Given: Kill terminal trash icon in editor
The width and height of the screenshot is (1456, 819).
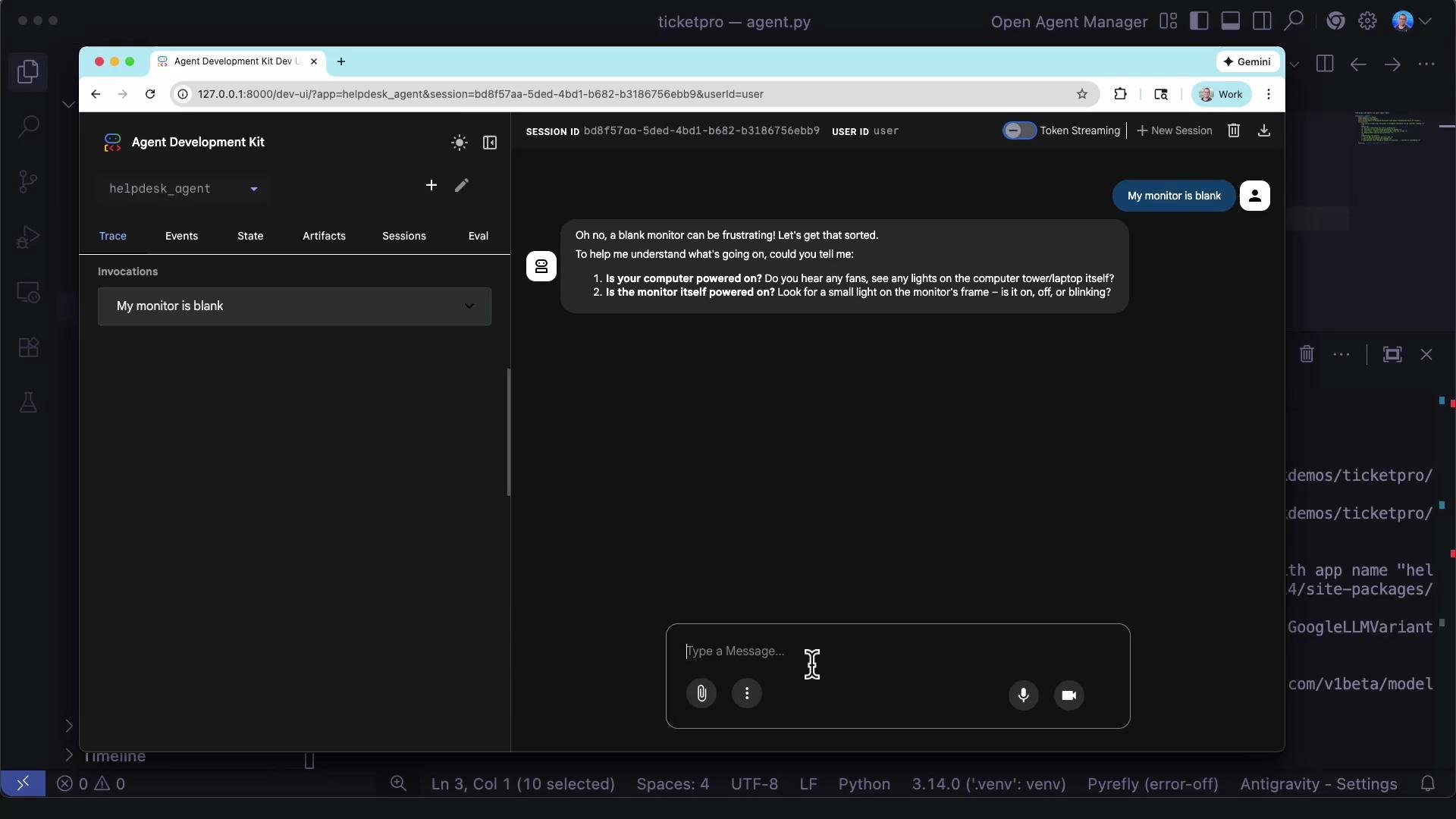Looking at the screenshot, I should pyautogui.click(x=1307, y=354).
